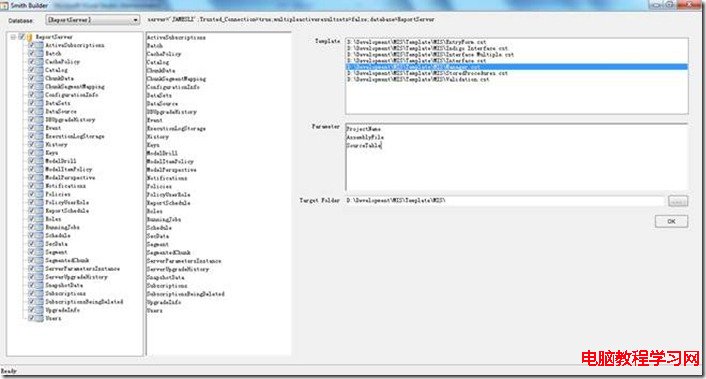The image size is (706, 379).
Task: Select the Interface.cst template entry
Action: (x=516, y=61)
